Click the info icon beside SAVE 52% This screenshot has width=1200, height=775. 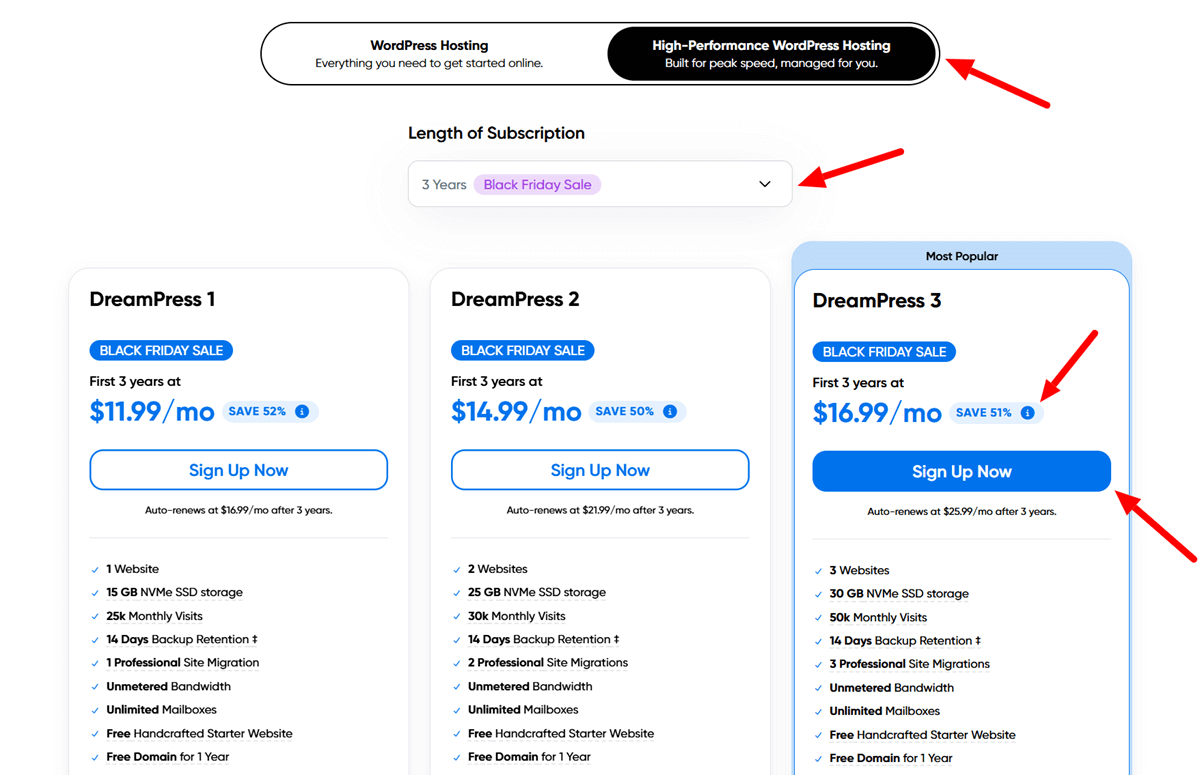coord(304,411)
